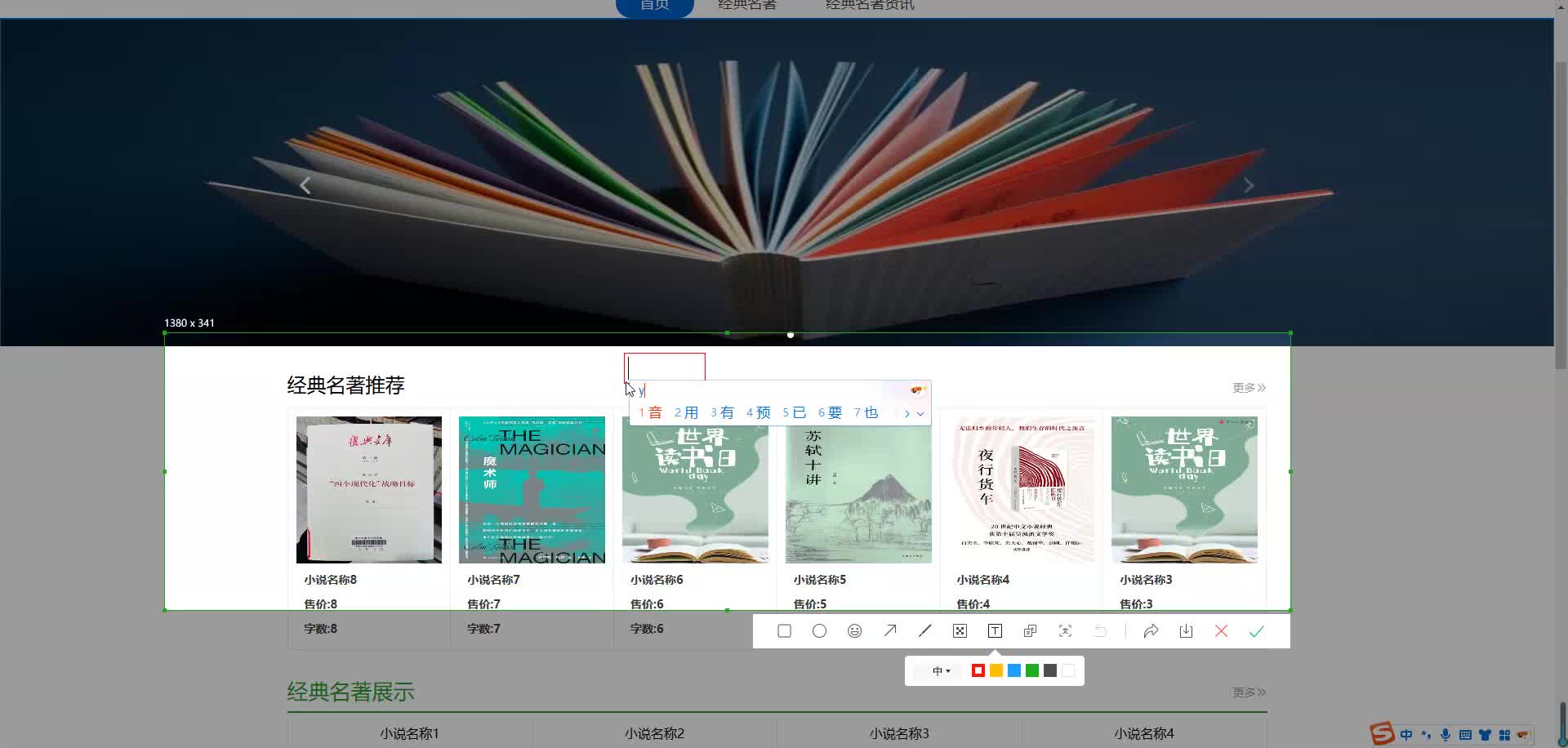Toggle Chinese/English mode 中 on Sogou bar
1568x748 pixels.
(x=1406, y=735)
